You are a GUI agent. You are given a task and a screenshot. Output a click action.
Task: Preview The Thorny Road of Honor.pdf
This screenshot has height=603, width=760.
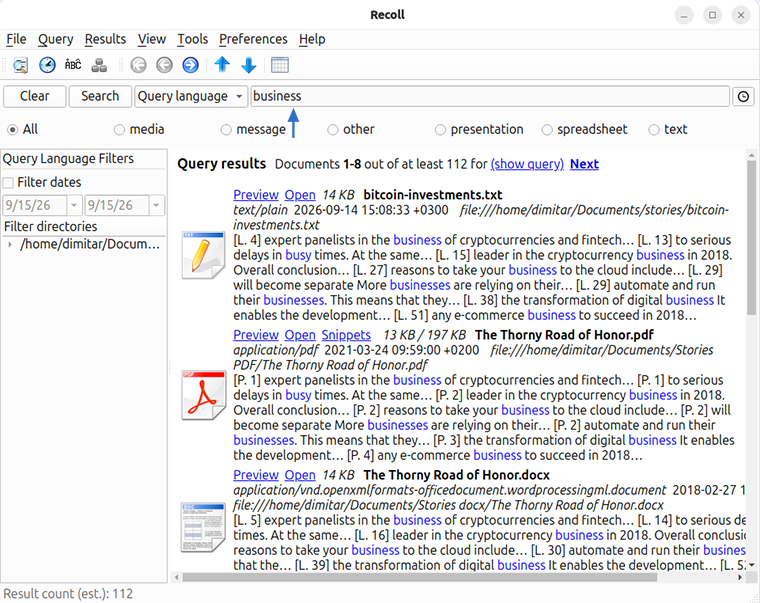tap(256, 335)
